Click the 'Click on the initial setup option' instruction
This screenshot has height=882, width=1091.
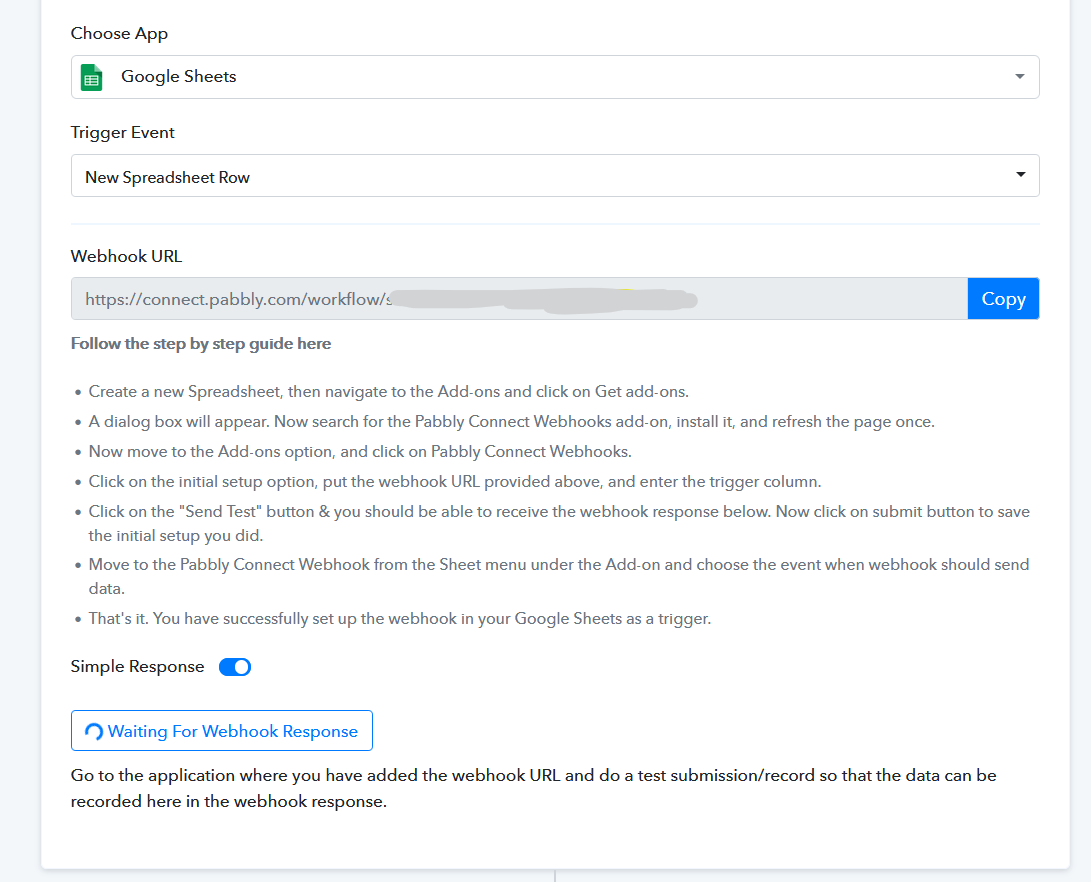(454, 481)
